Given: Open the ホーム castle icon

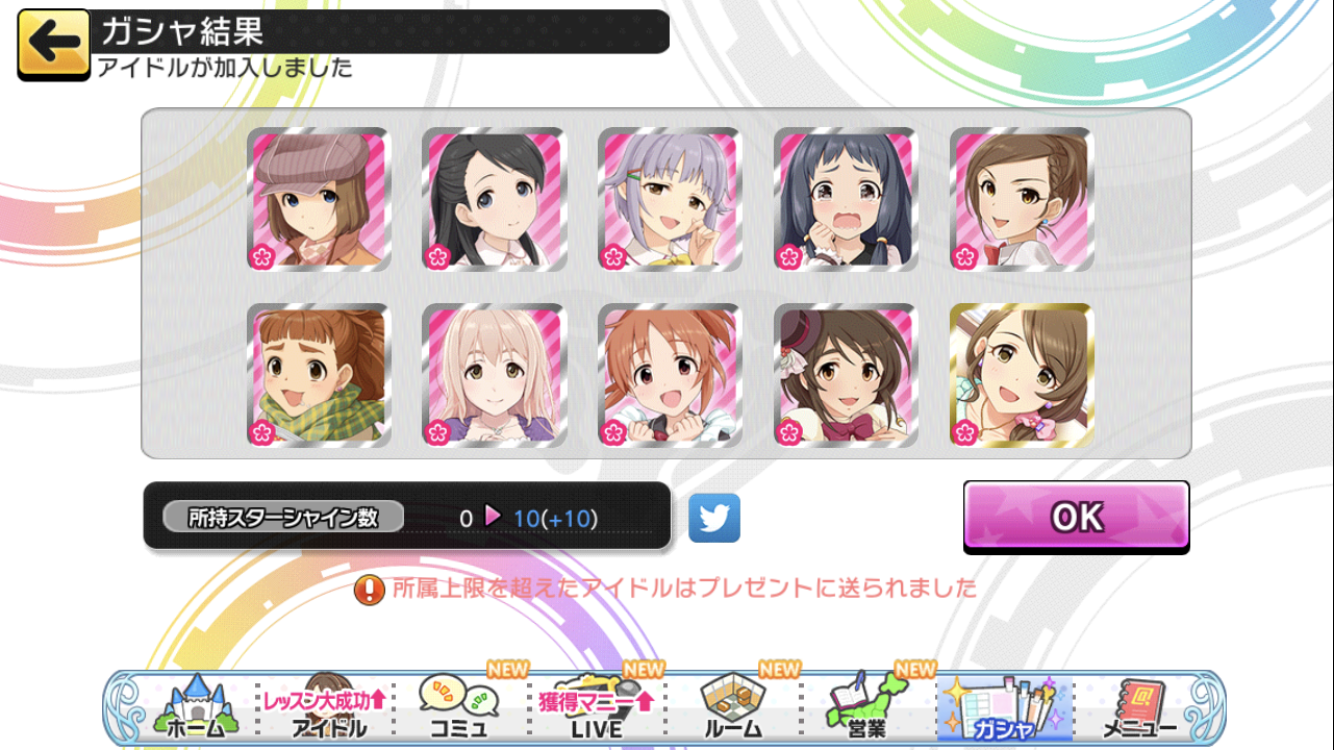Looking at the screenshot, I should pyautogui.click(x=193, y=706).
